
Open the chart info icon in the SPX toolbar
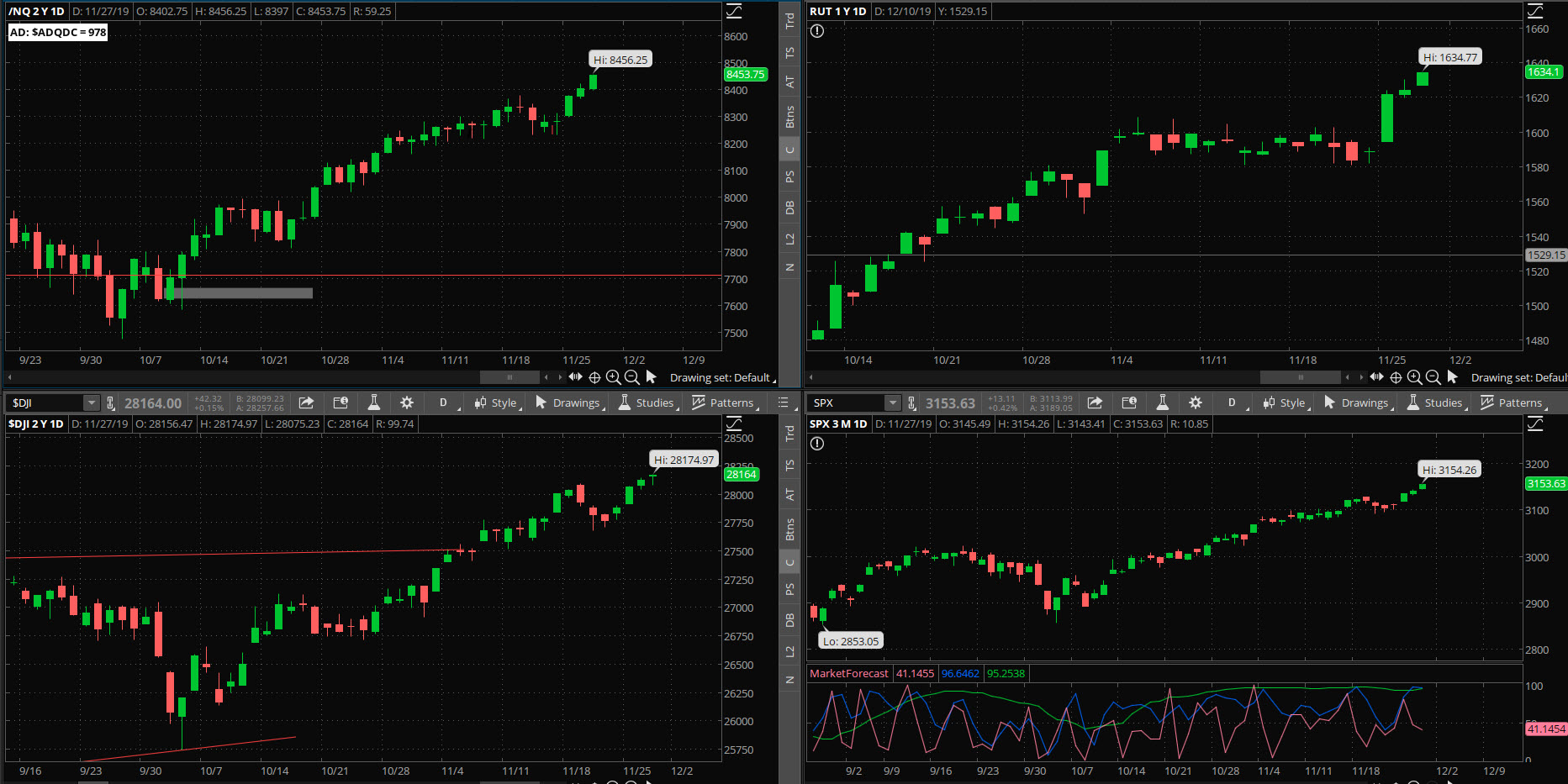[1129, 403]
